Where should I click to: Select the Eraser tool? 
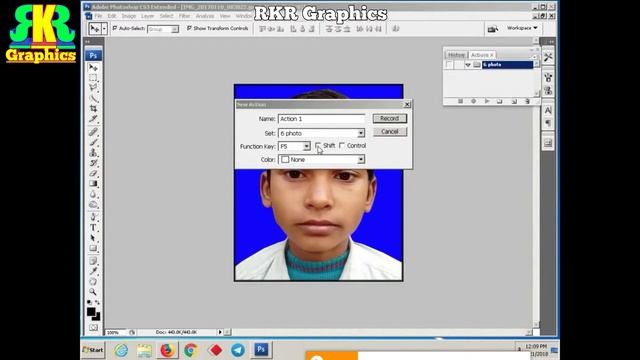click(x=93, y=173)
